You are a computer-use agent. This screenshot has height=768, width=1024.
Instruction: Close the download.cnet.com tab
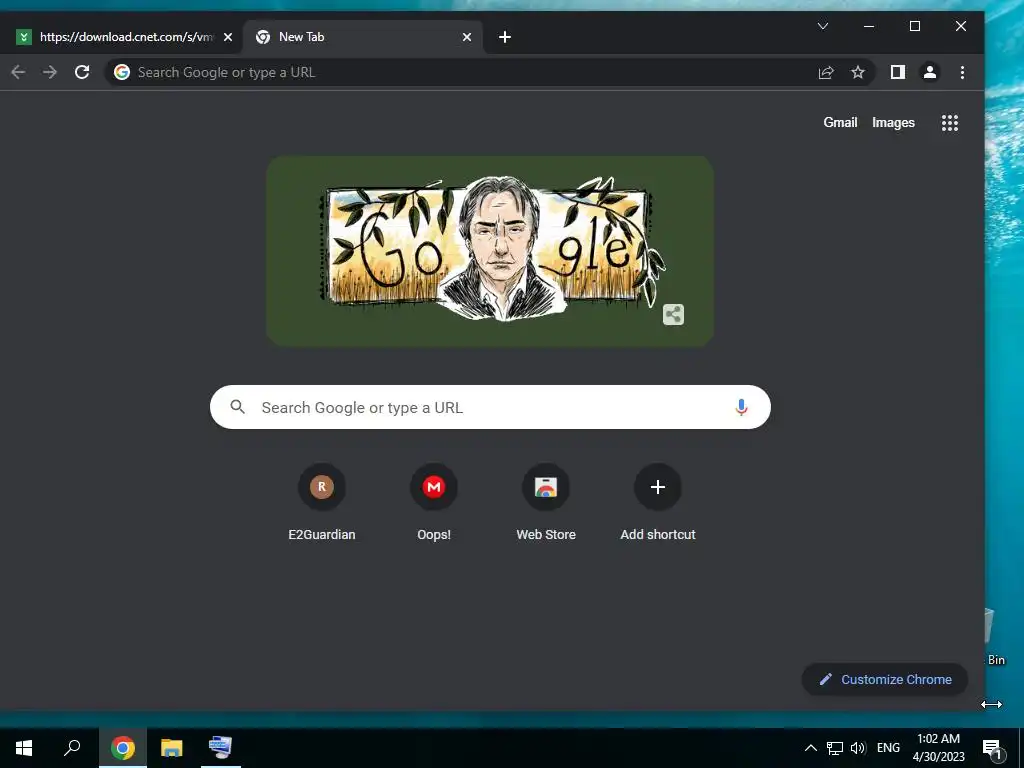228,37
